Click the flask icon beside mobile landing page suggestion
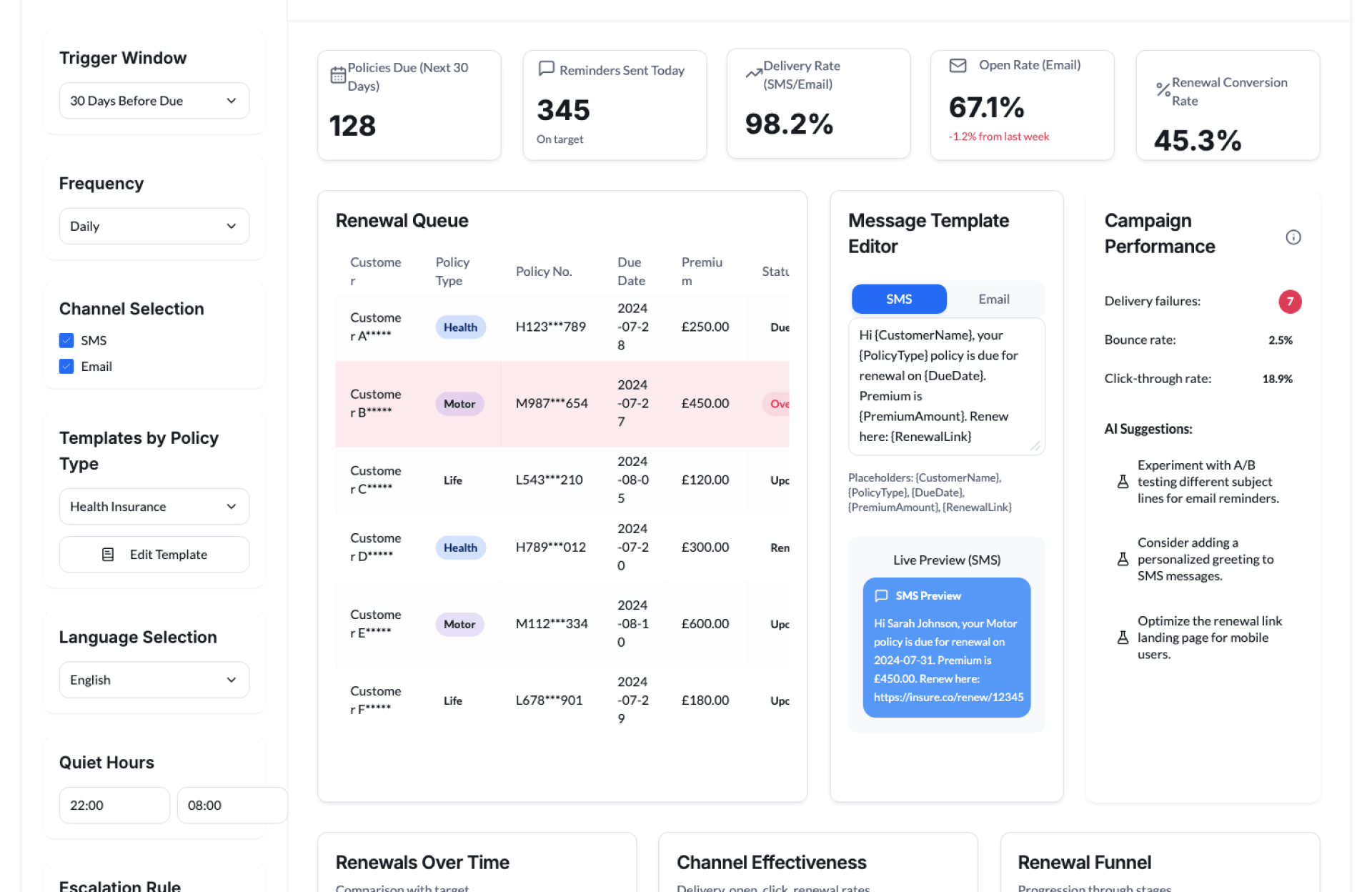The width and height of the screenshot is (1372, 892). (1123, 638)
